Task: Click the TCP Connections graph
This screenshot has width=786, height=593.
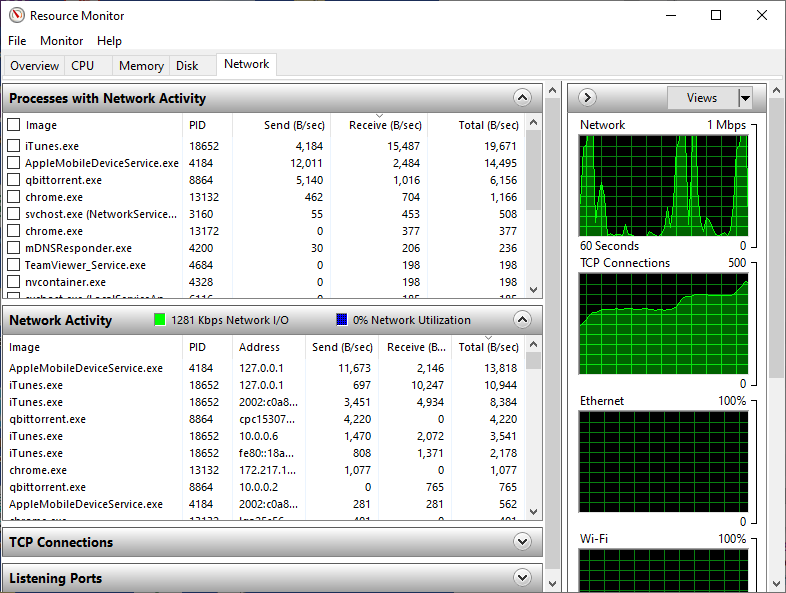Action: (x=663, y=323)
